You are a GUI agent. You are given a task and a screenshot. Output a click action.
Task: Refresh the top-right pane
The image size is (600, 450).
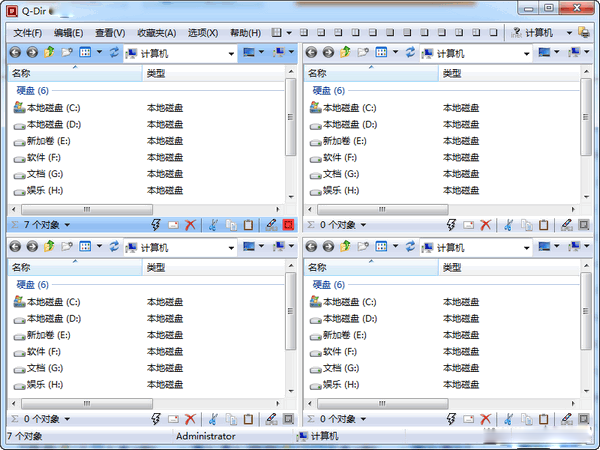(x=410, y=52)
